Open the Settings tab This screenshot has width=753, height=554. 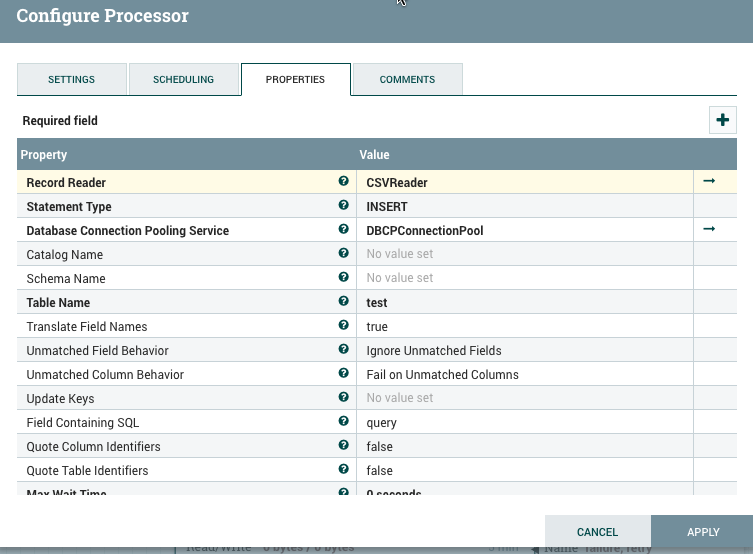coord(72,80)
